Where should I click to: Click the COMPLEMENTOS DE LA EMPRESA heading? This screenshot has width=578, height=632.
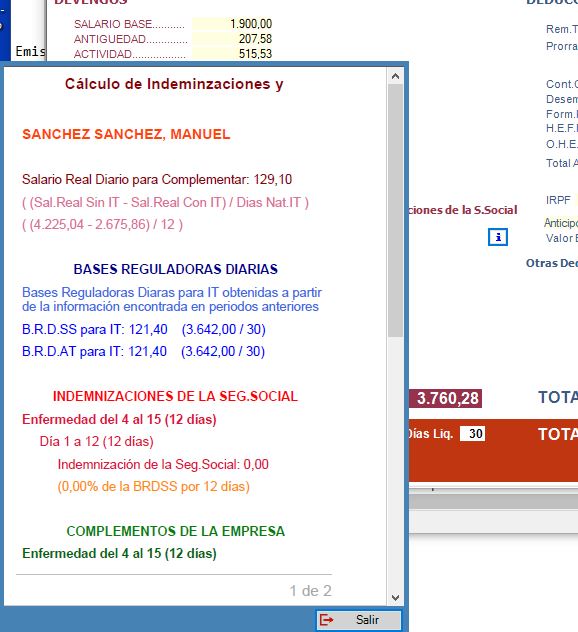(x=176, y=531)
